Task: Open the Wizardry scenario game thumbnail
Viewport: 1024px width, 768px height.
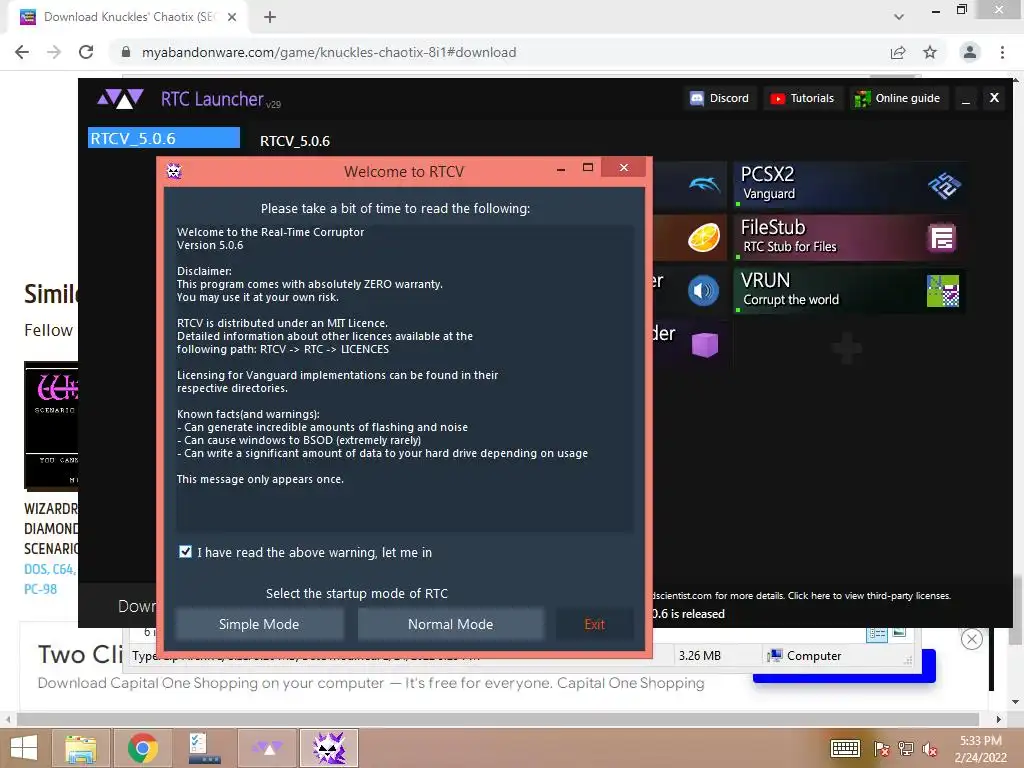Action: click(x=51, y=425)
